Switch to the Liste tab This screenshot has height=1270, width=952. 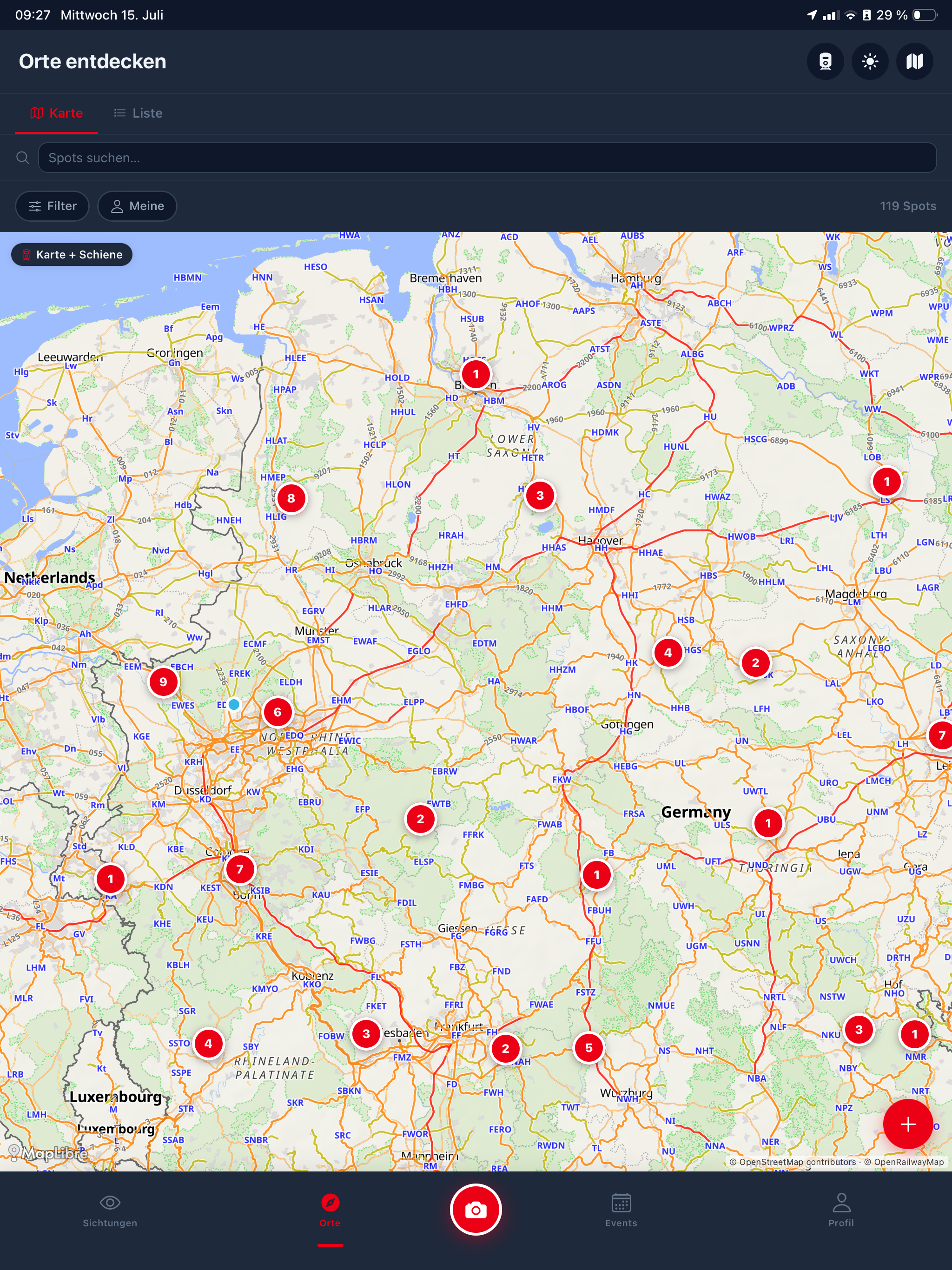pyautogui.click(x=138, y=113)
